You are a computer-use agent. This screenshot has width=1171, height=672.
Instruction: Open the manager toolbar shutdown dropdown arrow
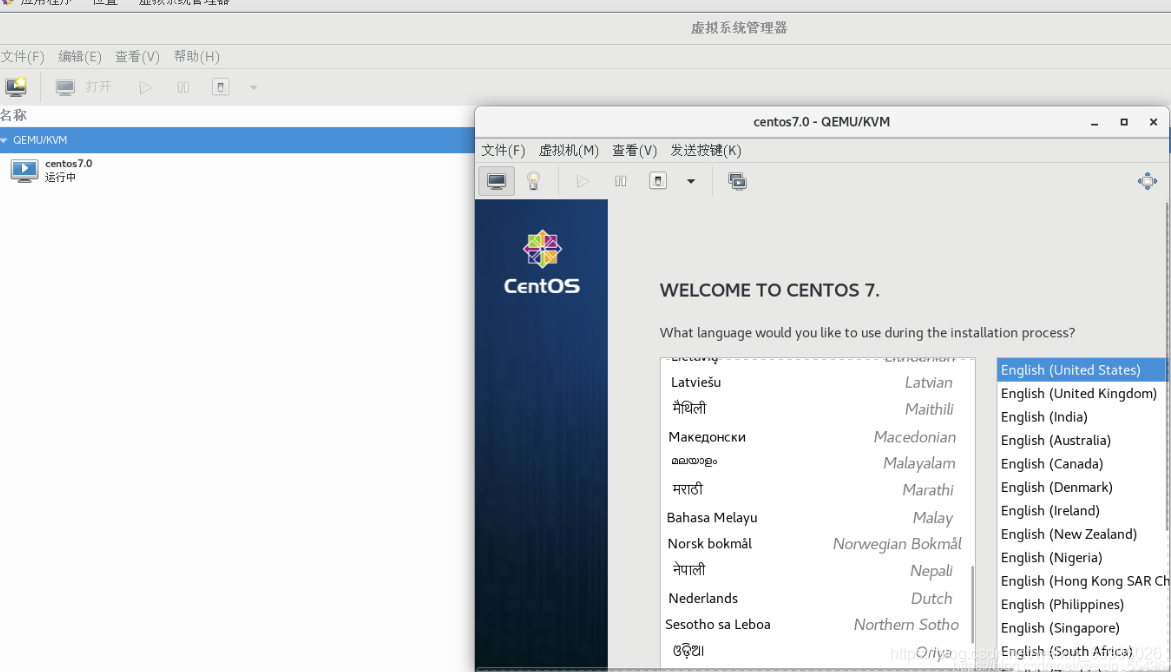[254, 87]
